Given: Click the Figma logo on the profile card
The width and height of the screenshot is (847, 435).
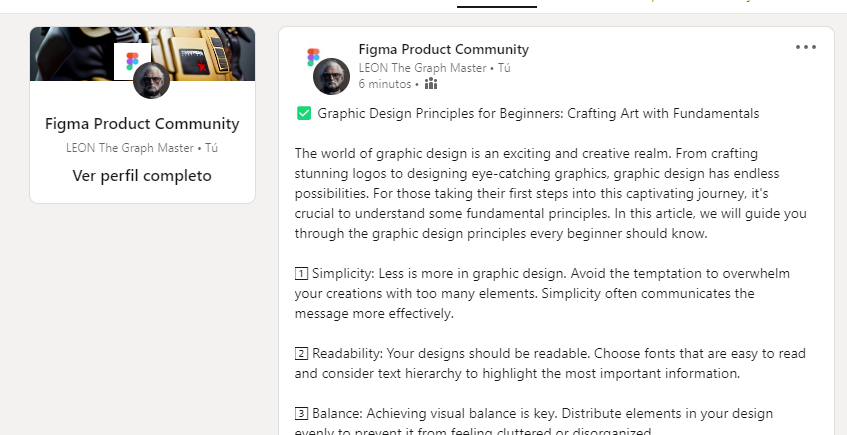Looking at the screenshot, I should [132, 61].
